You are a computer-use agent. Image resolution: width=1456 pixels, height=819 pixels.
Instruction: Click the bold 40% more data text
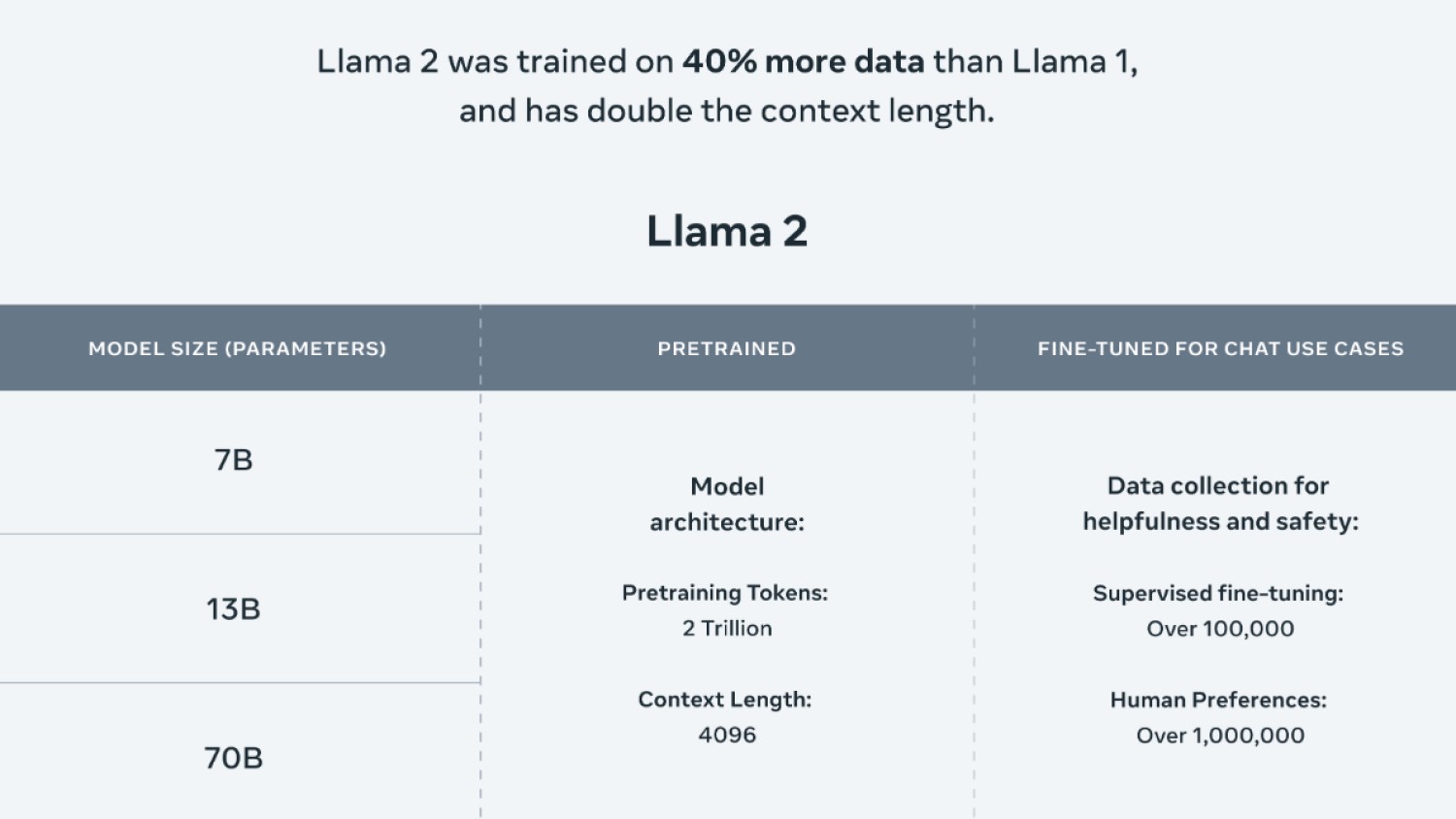pos(803,61)
